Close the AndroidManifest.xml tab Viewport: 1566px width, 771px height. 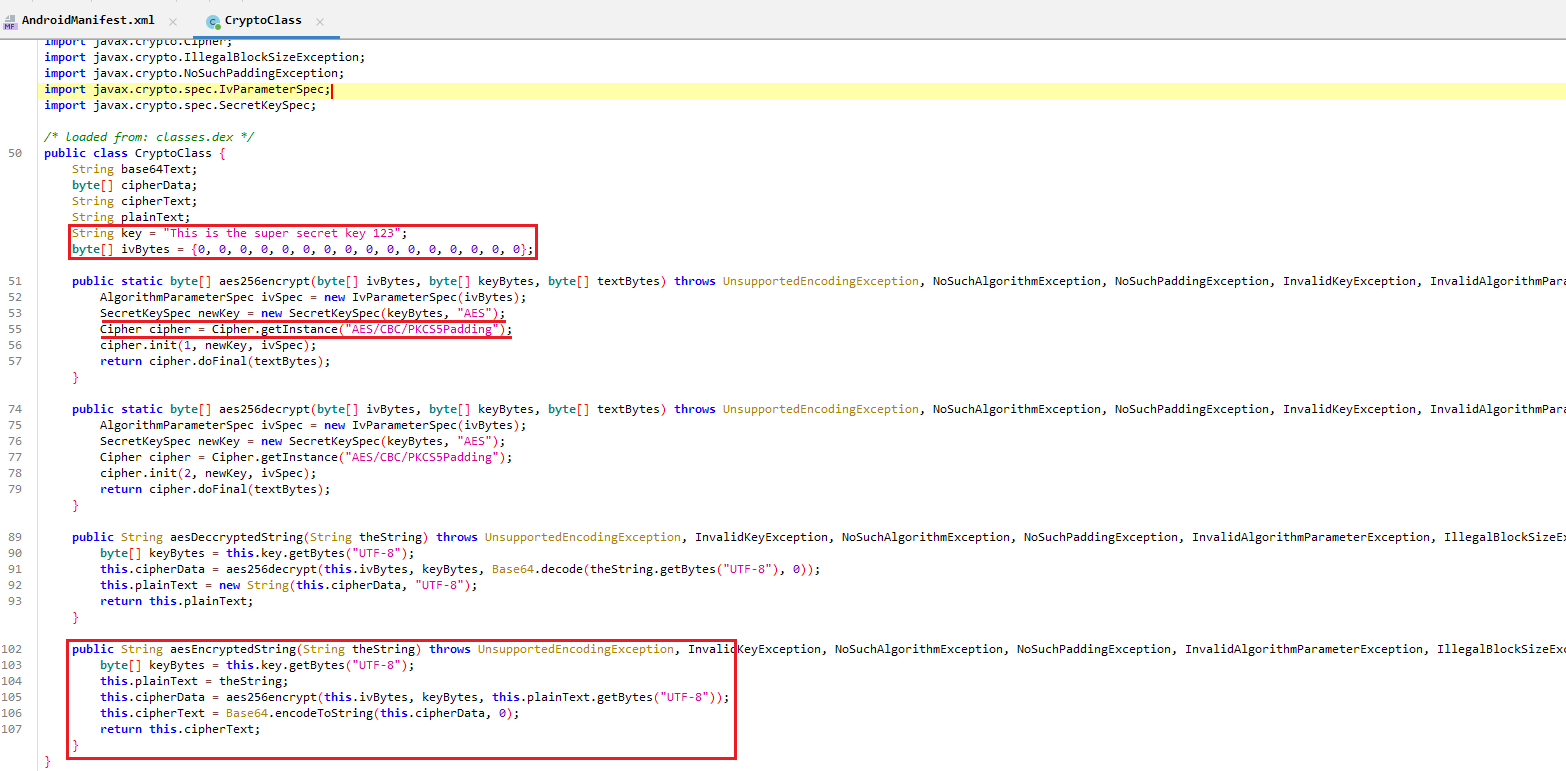click(x=173, y=21)
